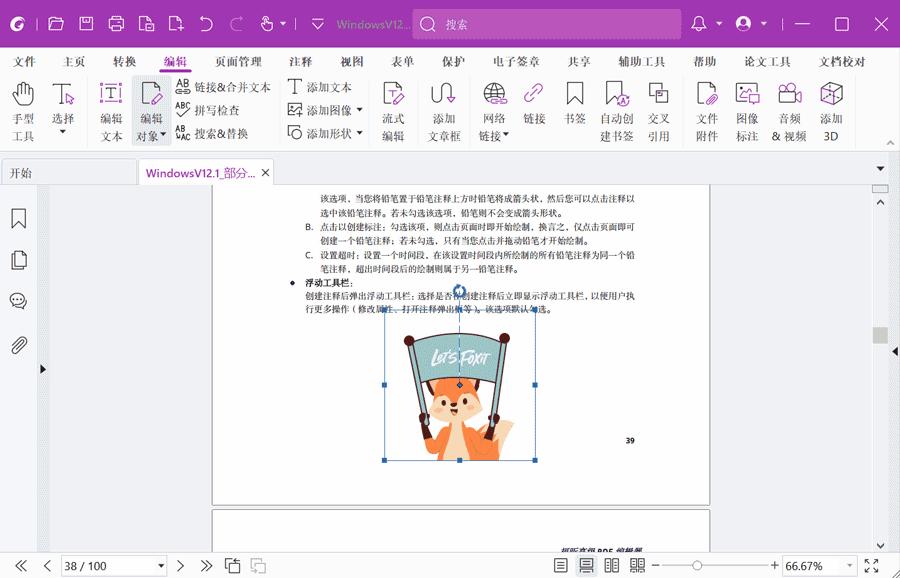Expand the Select tool (选择) dropdown
900x578 pixels.
tap(63, 132)
